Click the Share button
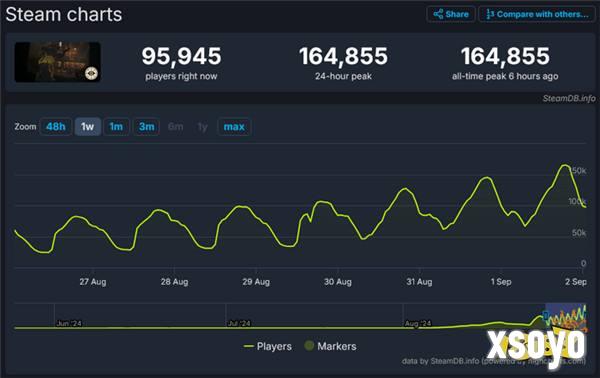600x378 pixels. coord(451,15)
